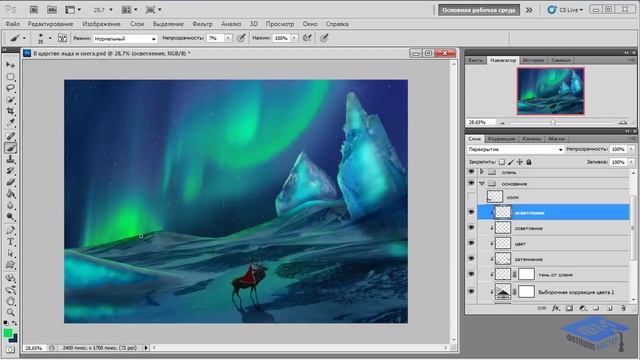Open CS Live menu button

[565, 10]
